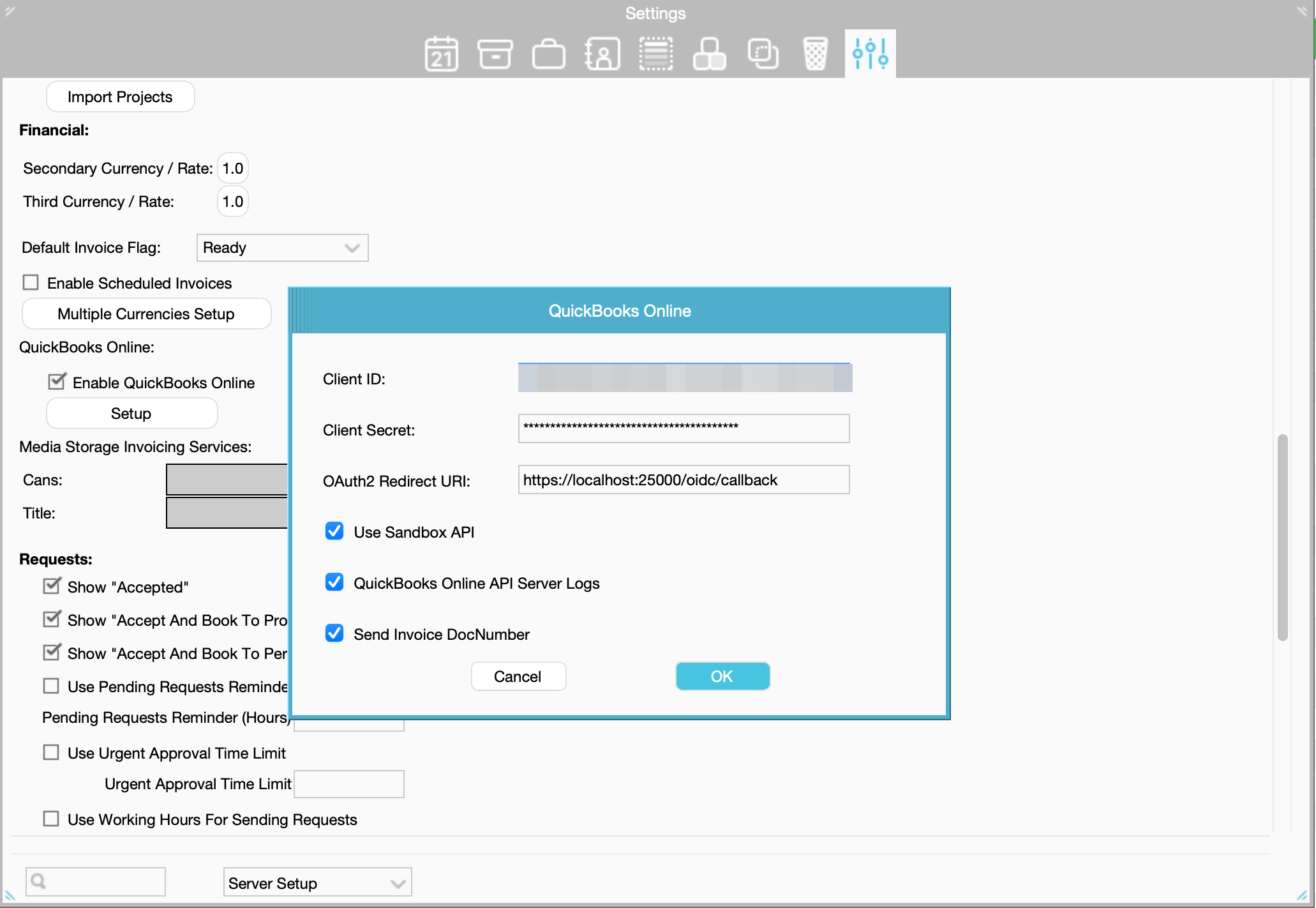Uncheck Send Invoice DocNumber

point(334,633)
